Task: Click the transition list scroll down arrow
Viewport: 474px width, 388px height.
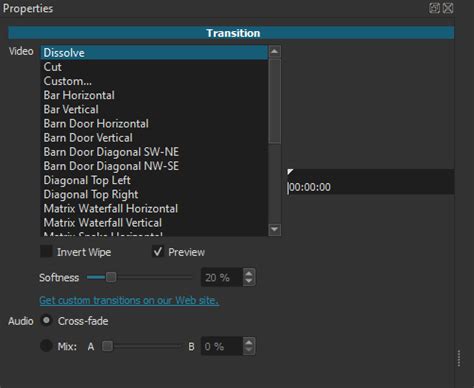Action: [274, 229]
